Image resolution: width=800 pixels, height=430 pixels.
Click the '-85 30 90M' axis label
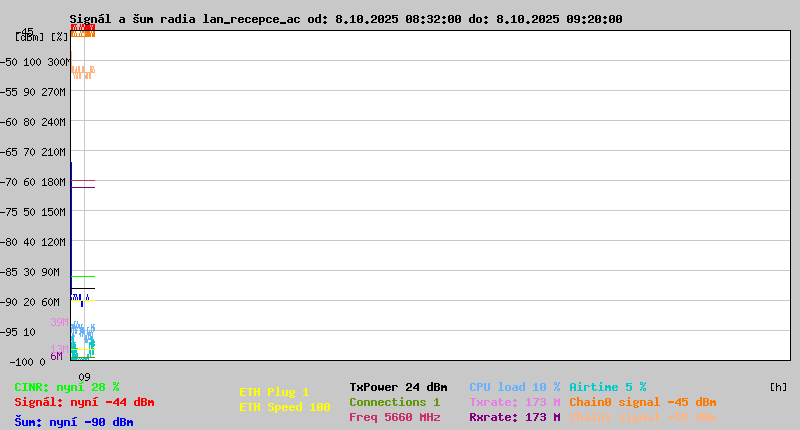[30, 272]
